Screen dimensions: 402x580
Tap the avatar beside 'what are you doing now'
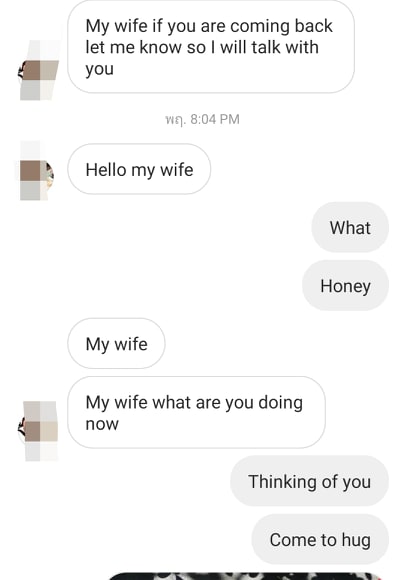tap(39, 431)
